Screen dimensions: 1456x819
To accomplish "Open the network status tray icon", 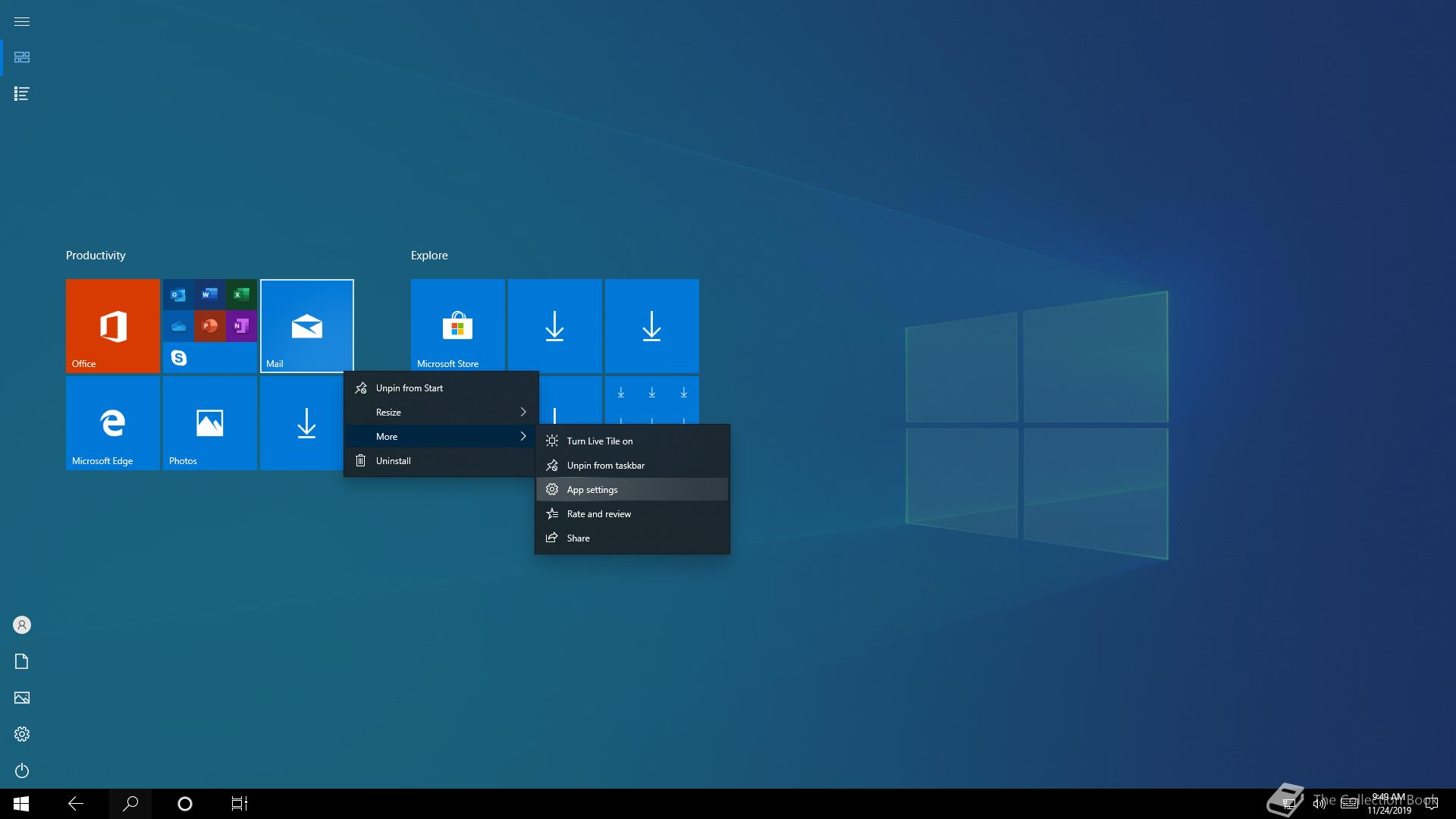I will (1288, 804).
